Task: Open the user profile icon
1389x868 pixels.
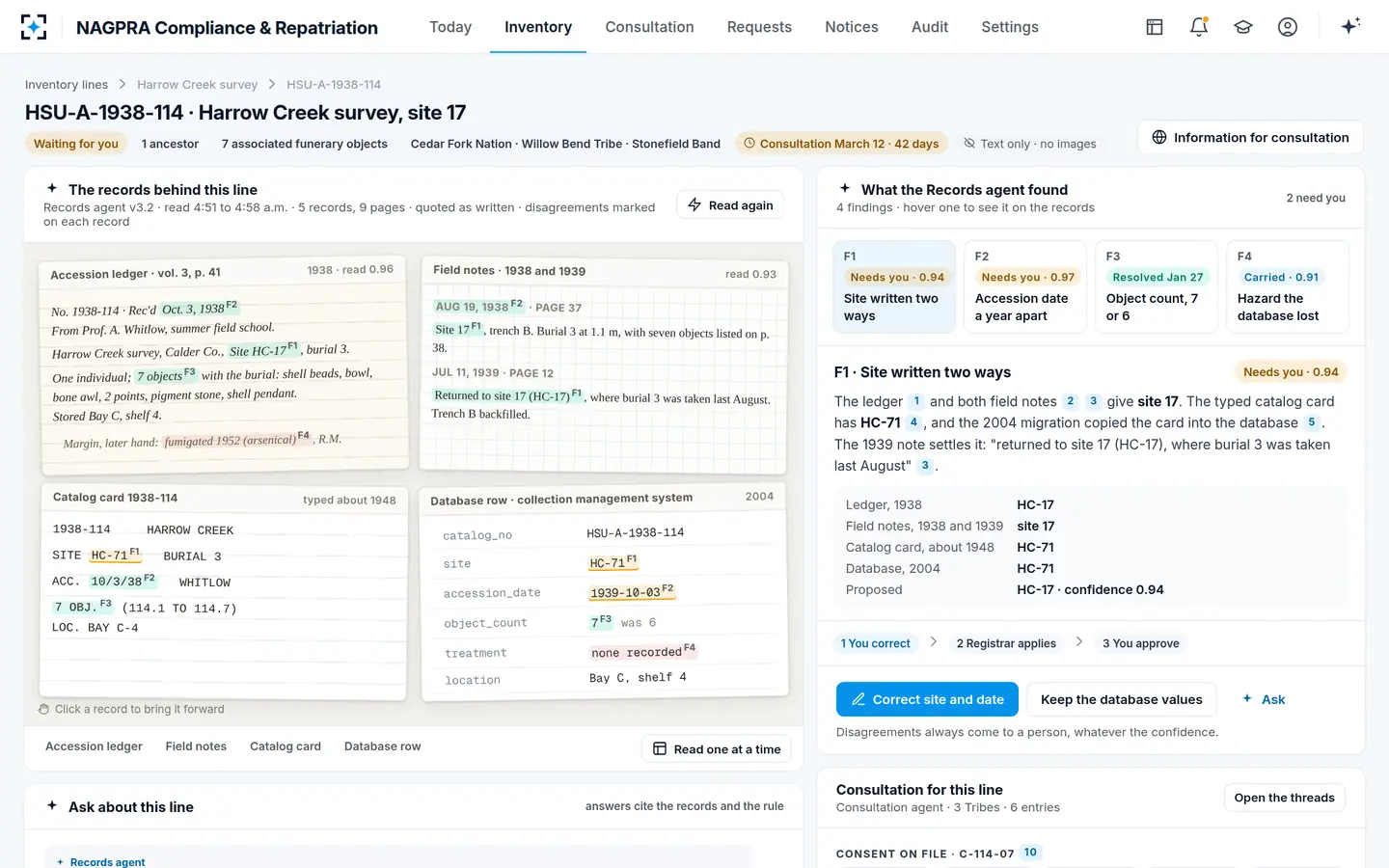Action: coord(1288,27)
